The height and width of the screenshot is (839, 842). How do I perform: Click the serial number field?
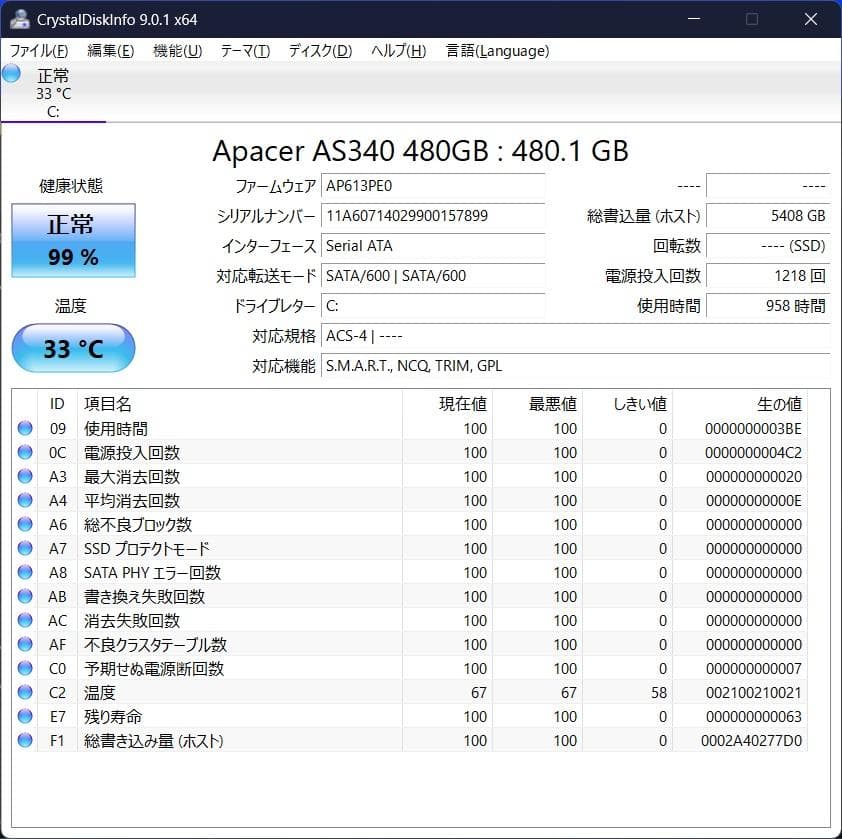[x=433, y=215]
